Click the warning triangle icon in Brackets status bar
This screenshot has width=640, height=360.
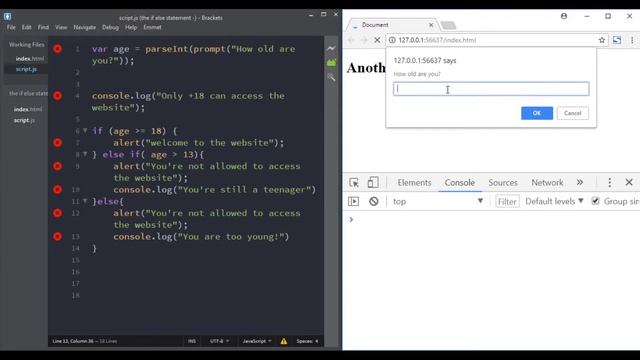tap(284, 341)
